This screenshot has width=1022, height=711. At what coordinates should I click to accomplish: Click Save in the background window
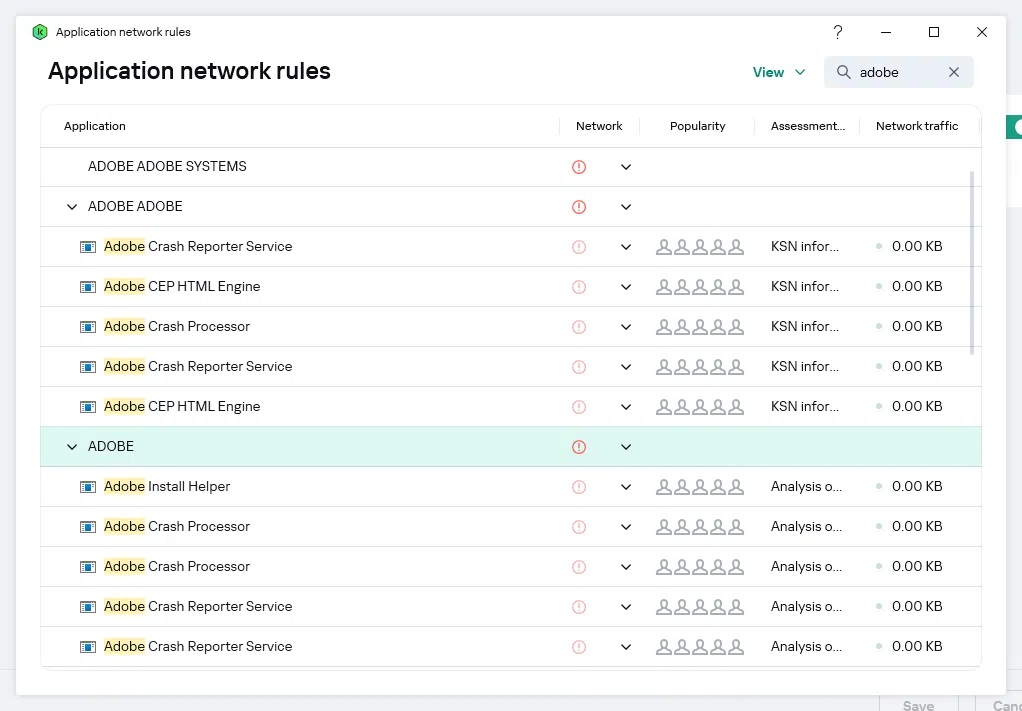tap(918, 705)
